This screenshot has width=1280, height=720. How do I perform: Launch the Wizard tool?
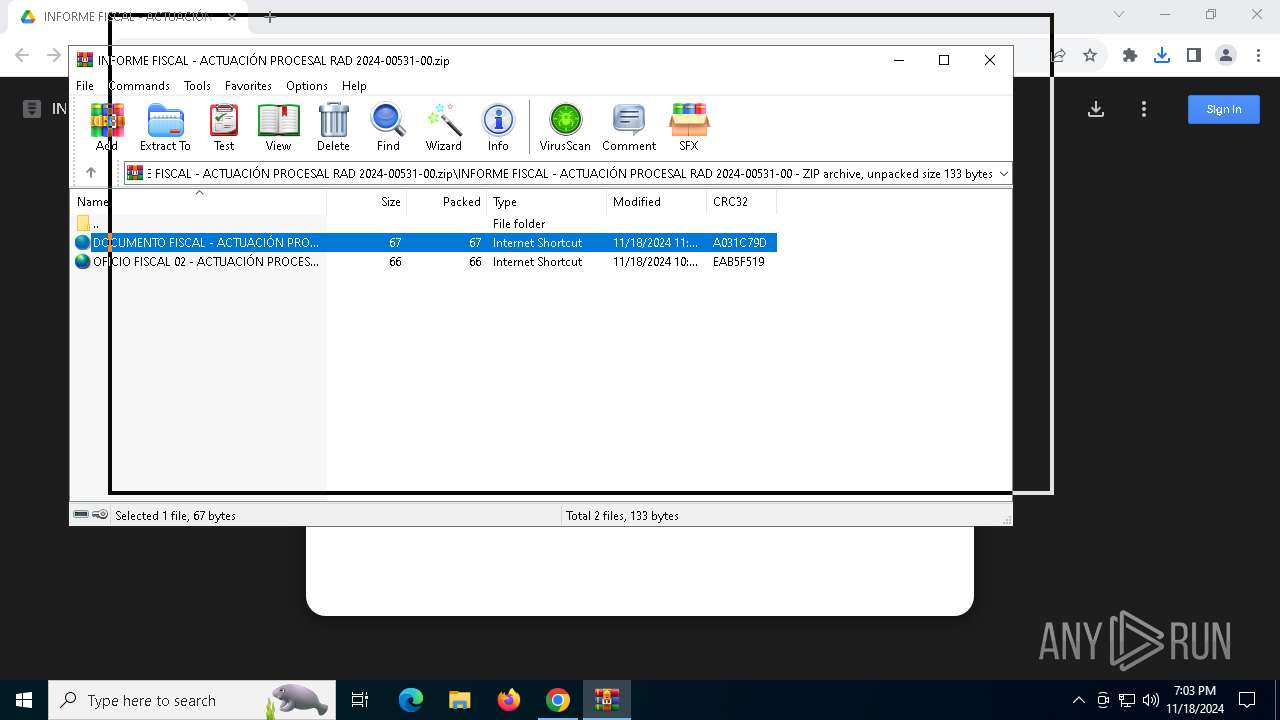pyautogui.click(x=443, y=127)
